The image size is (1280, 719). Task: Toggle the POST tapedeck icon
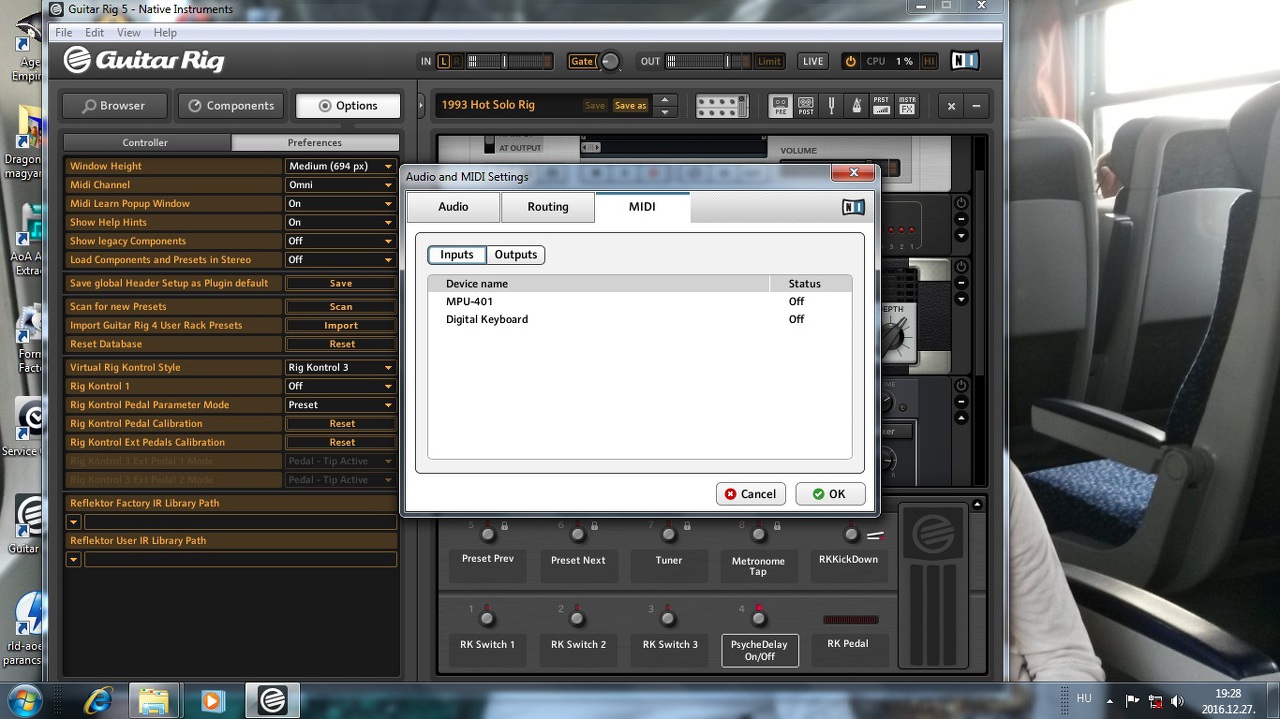point(806,105)
